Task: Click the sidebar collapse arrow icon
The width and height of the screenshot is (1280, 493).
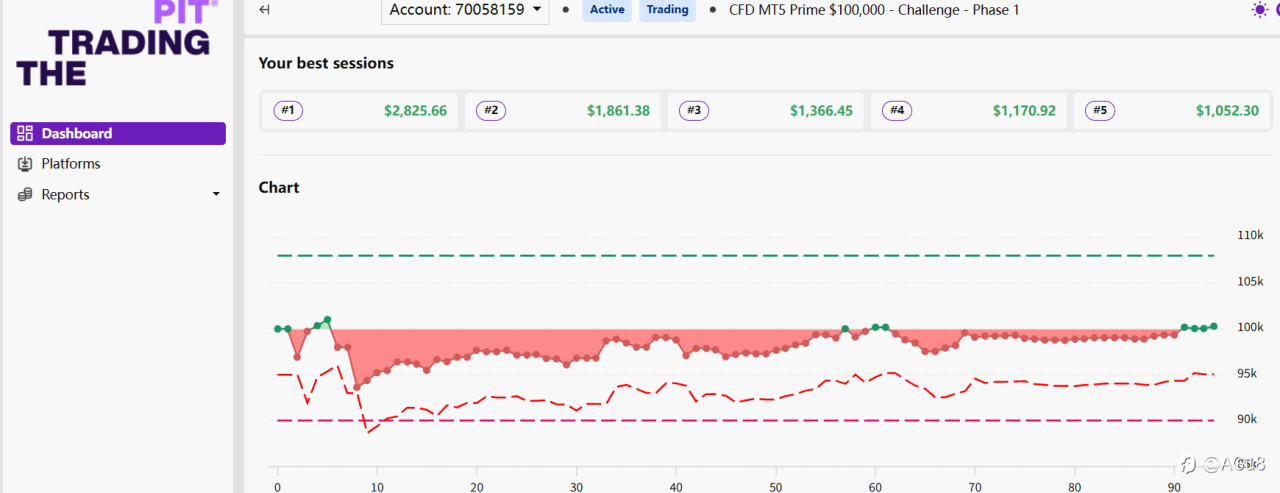Action: tap(264, 10)
